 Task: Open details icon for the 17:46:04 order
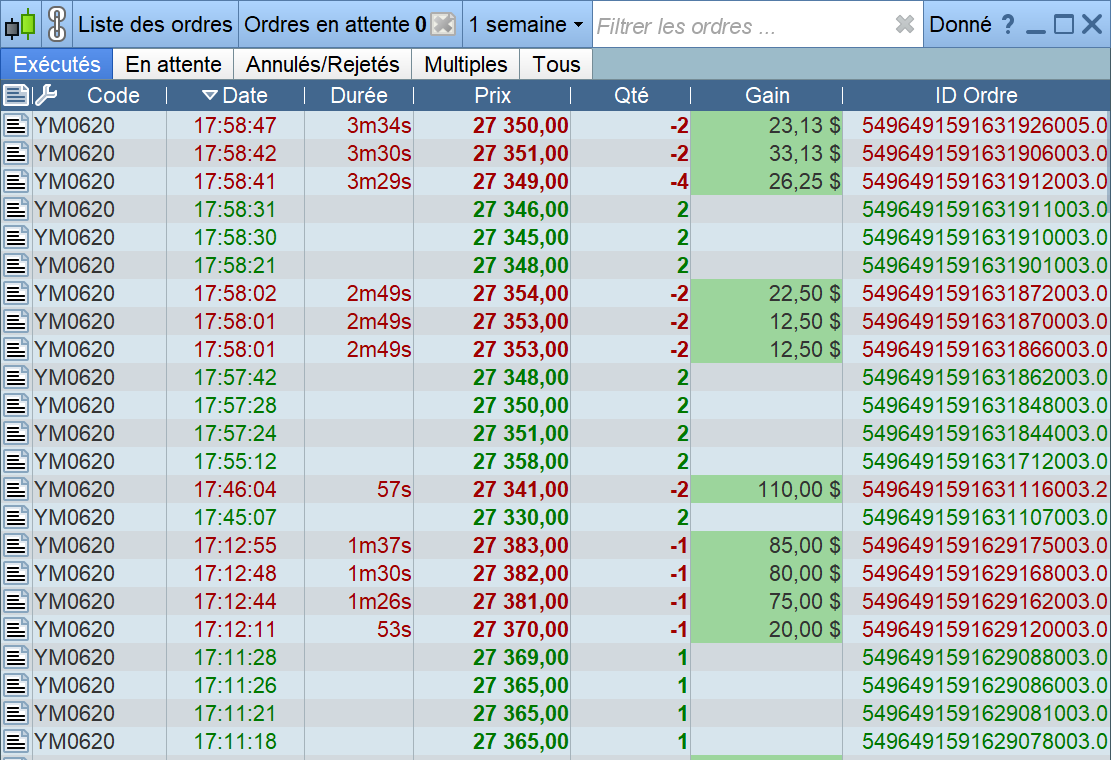[16, 490]
